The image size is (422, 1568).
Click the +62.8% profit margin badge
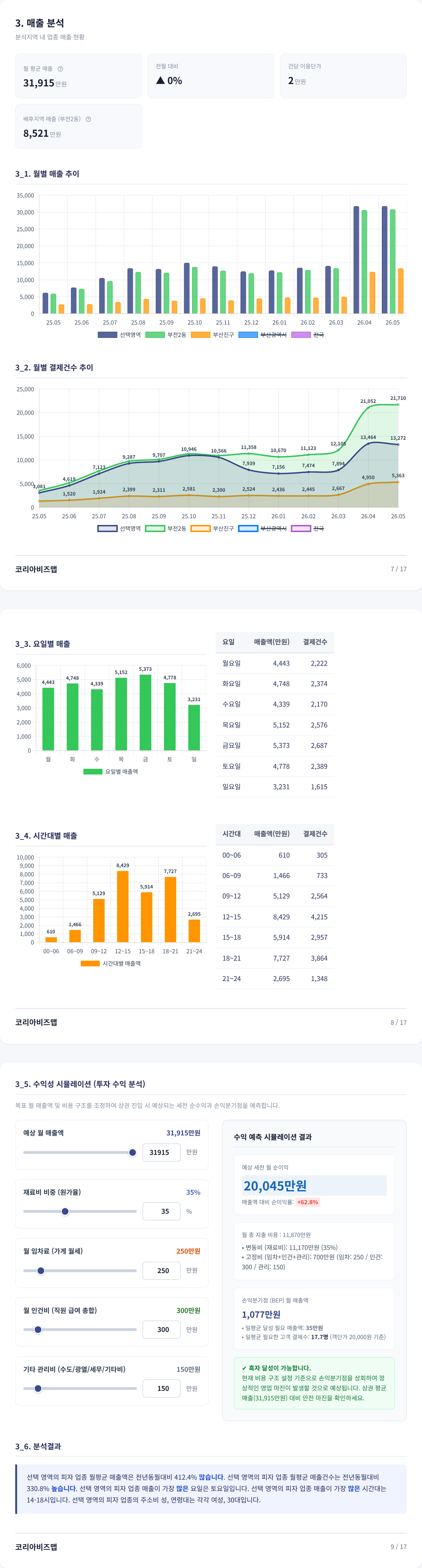coord(307,1202)
